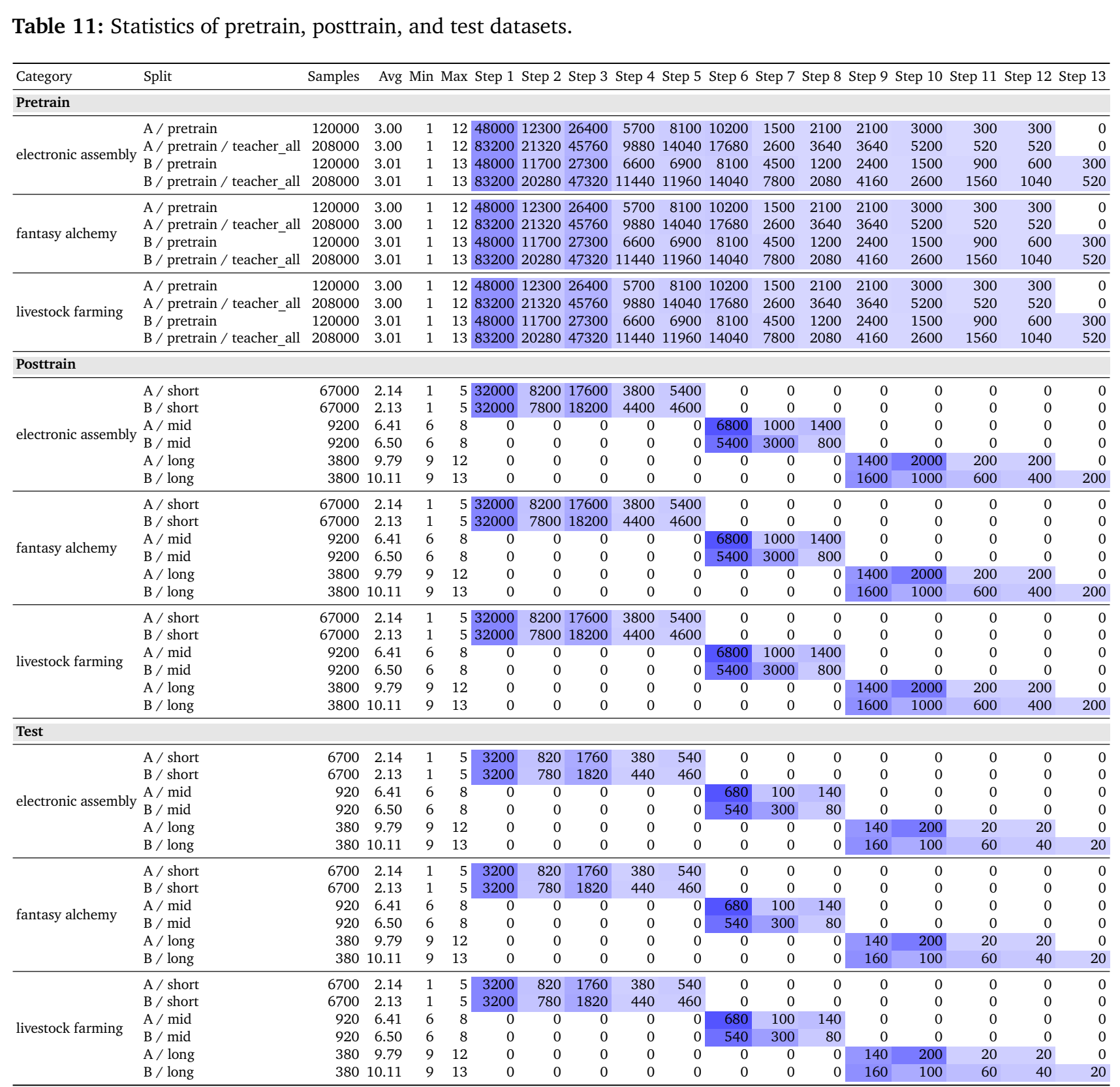The image size is (1120, 1087).
Task: Click the 'Step 5' column header
Action: pyautogui.click(x=681, y=76)
